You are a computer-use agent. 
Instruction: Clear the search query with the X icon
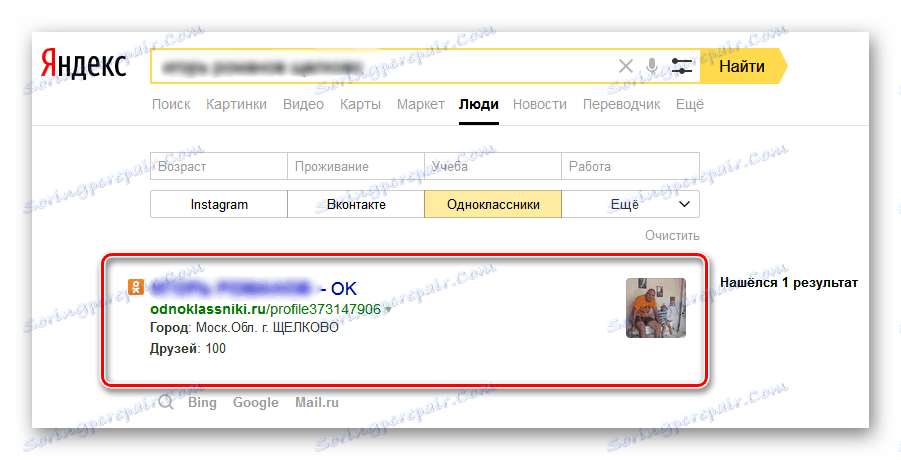pyautogui.click(x=626, y=66)
